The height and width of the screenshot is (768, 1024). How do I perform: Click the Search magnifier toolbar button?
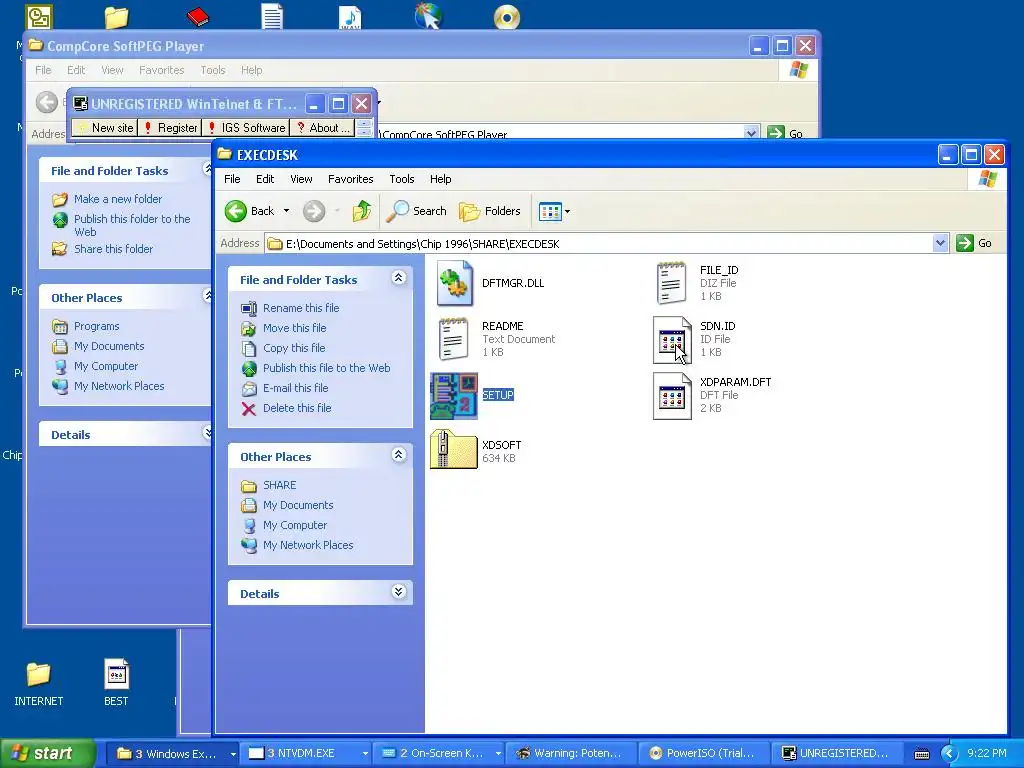tap(417, 211)
